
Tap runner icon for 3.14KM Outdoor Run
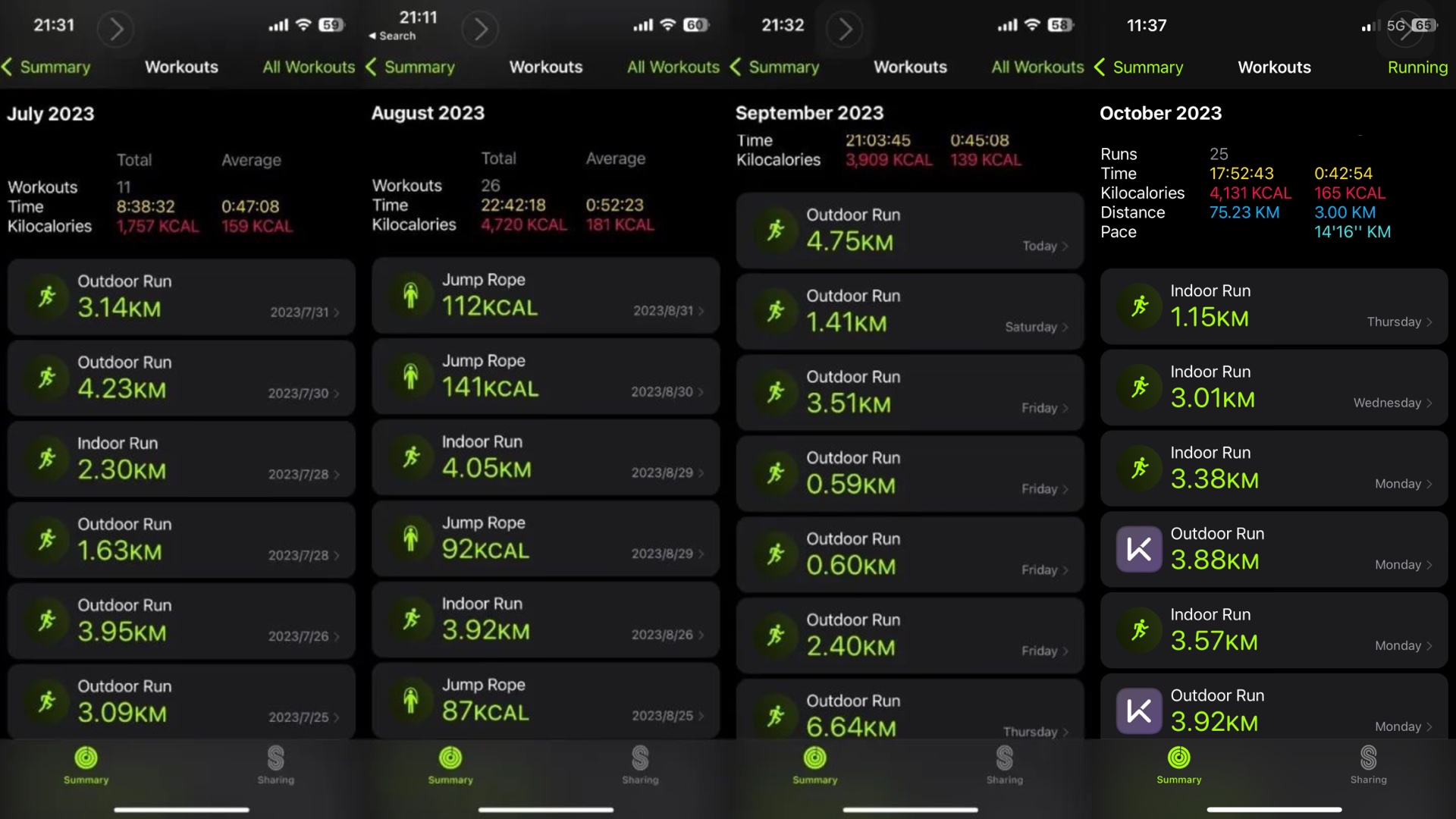tap(47, 297)
